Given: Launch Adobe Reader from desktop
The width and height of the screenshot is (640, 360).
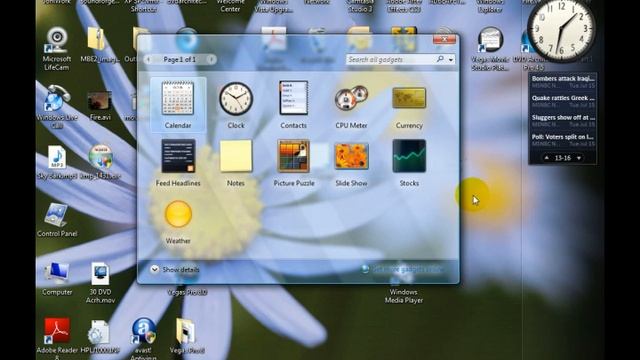Looking at the screenshot, I should pos(57,338).
